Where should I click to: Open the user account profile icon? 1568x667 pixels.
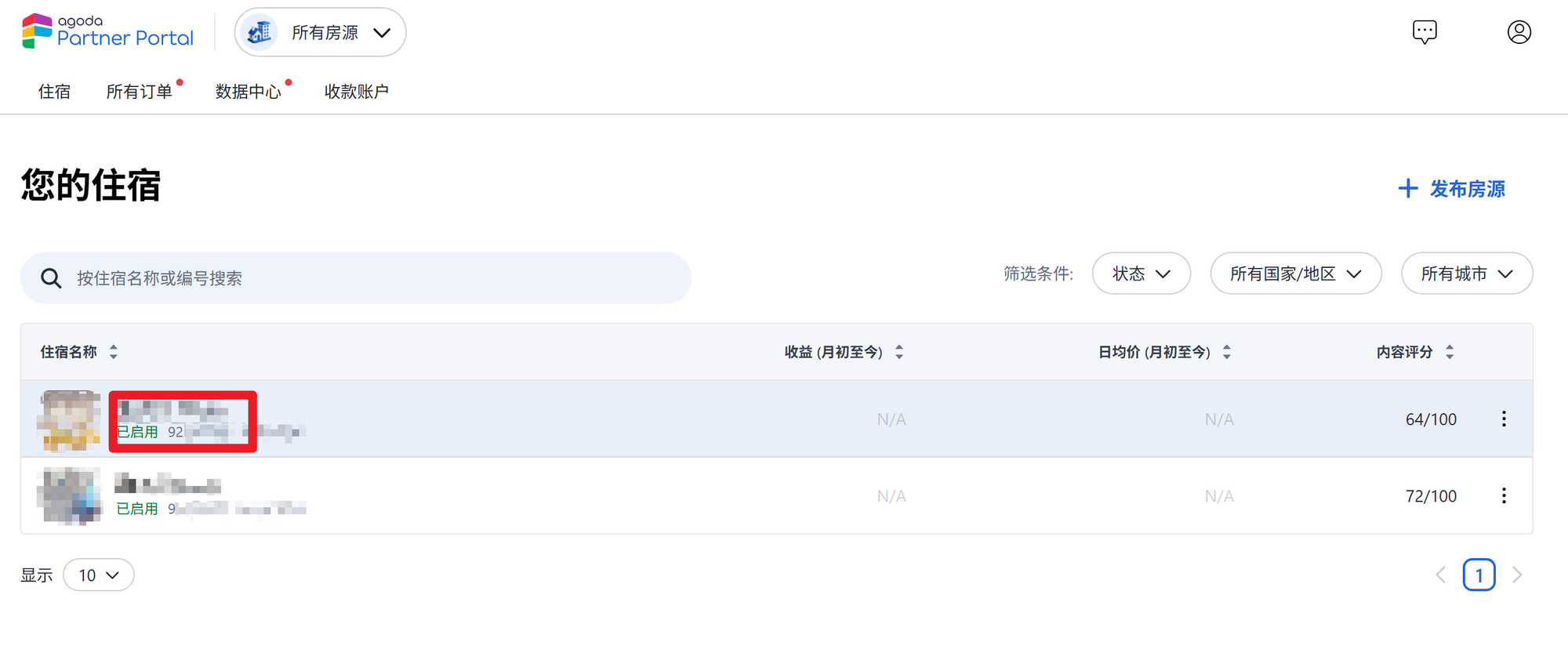pos(1519,32)
